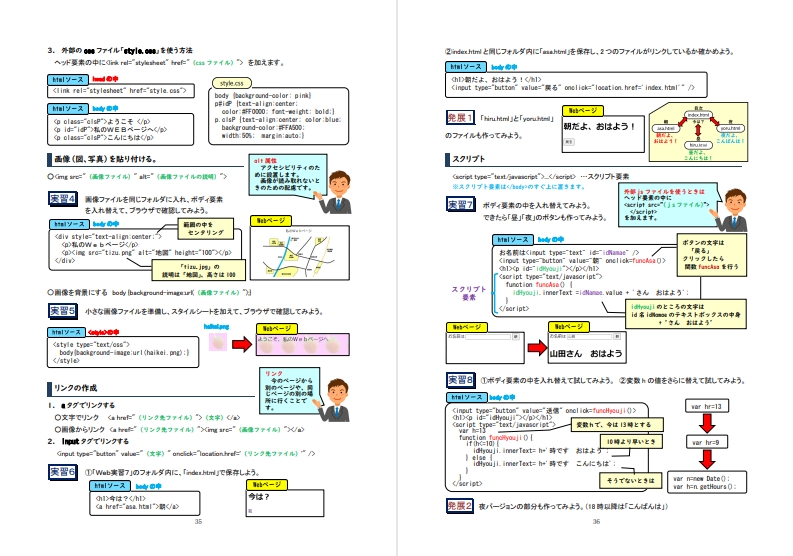Click the red arrow pointing to 山田さん おはよう preview

coord(537,348)
